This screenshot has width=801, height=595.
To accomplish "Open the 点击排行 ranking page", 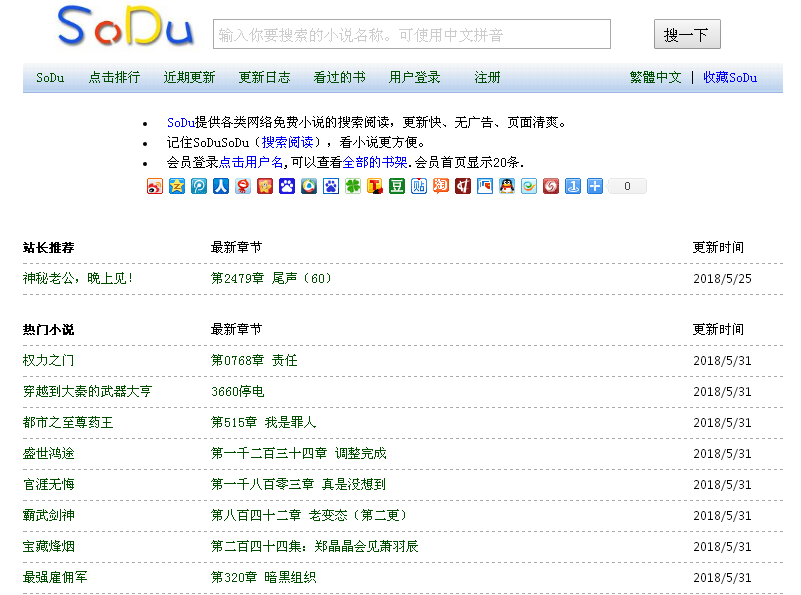I will coord(113,77).
